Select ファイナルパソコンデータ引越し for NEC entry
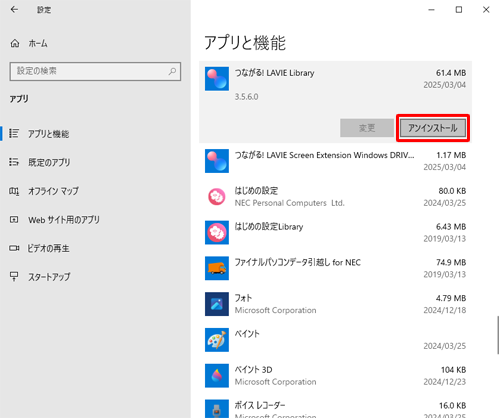This screenshot has width=500, height=418. [x=298, y=262]
